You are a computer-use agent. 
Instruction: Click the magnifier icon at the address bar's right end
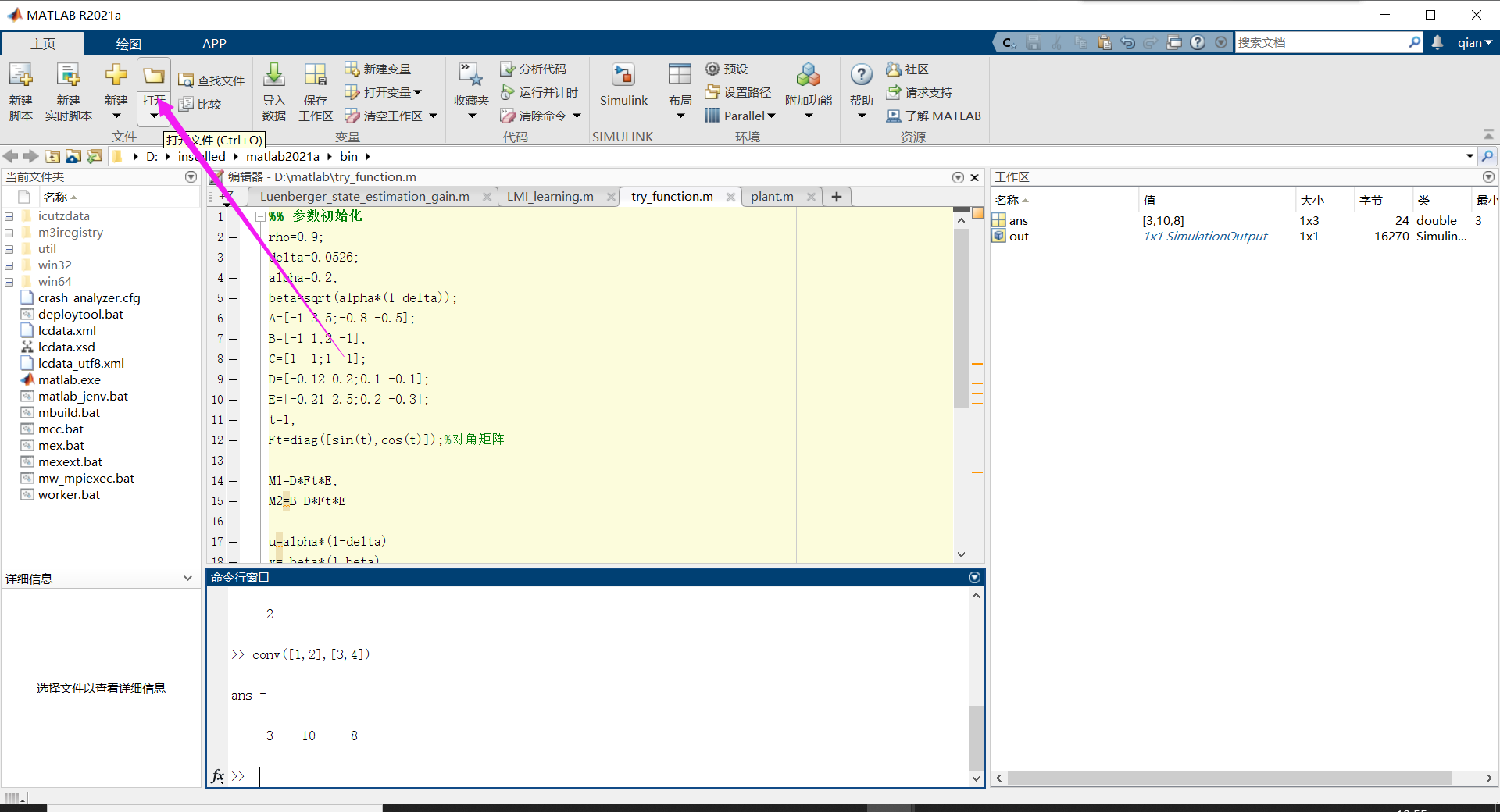coord(1487,157)
